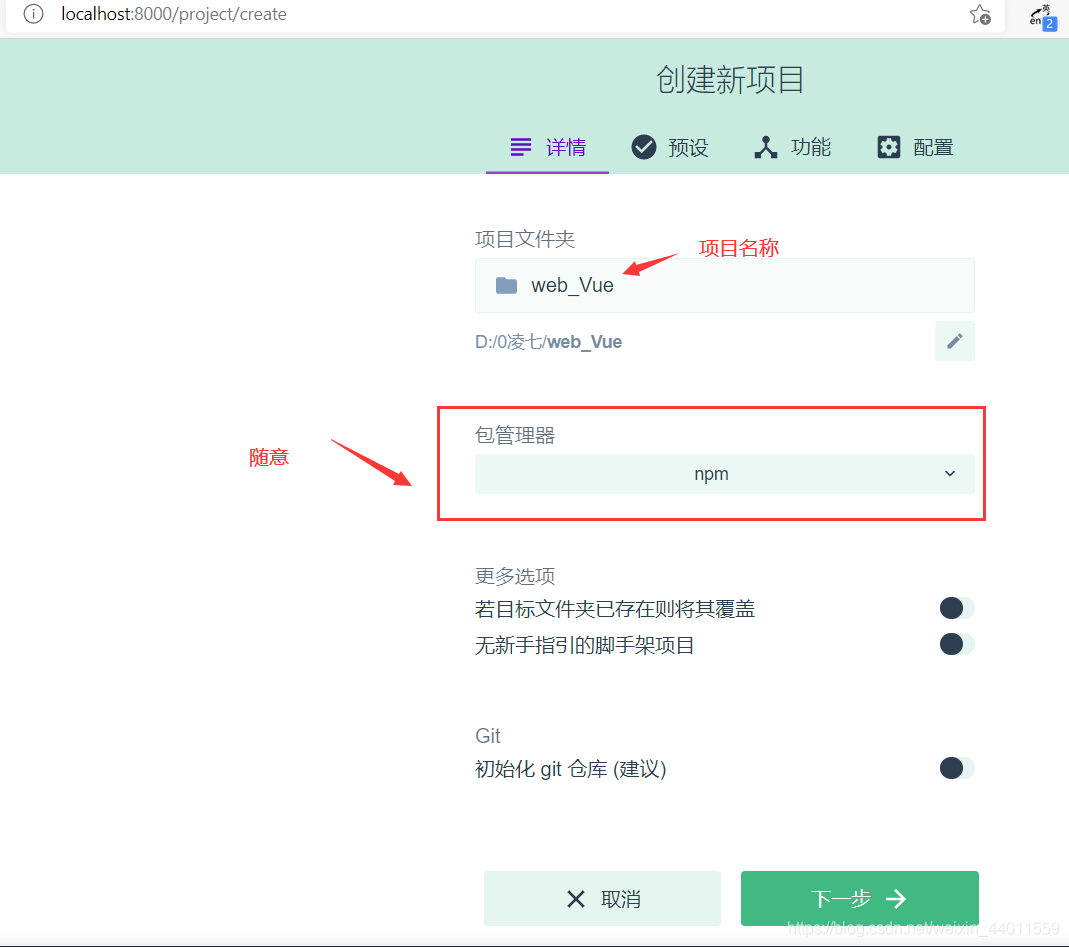Viewport: 1069px width, 947px height.
Task: Click the 预设 (Presets) checkmark icon
Action: click(x=644, y=147)
